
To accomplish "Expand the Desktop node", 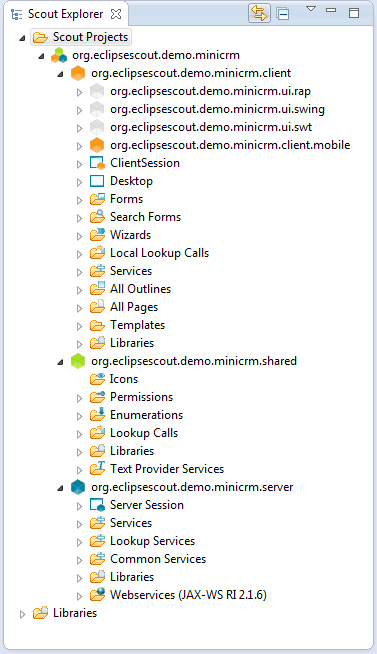I will click(79, 182).
